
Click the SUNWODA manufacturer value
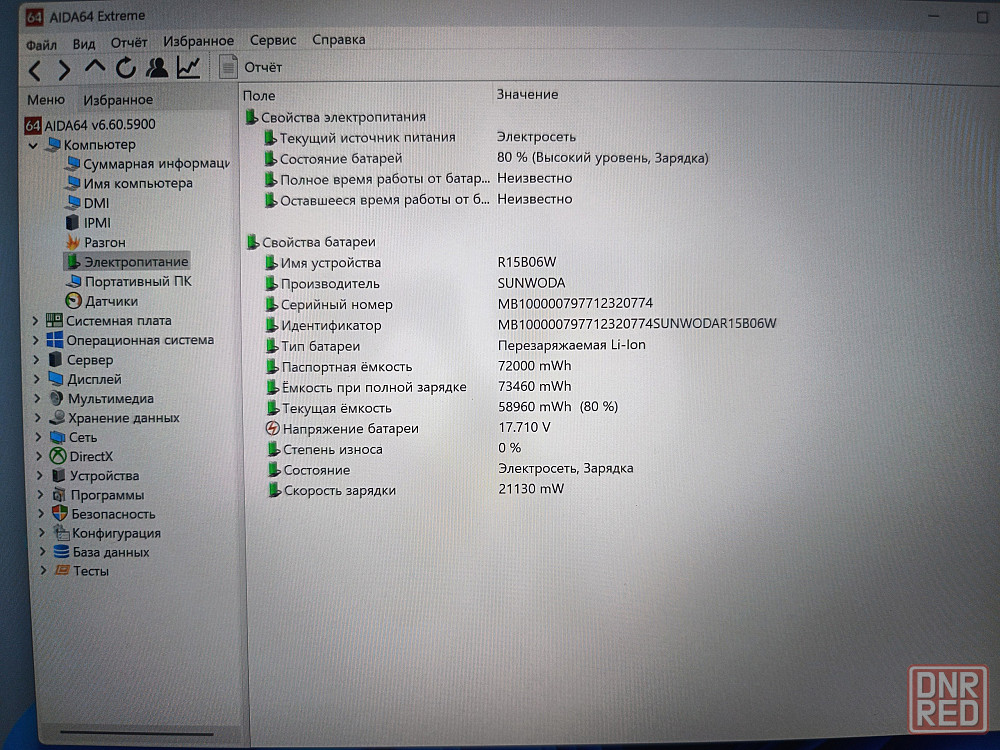coord(531,283)
